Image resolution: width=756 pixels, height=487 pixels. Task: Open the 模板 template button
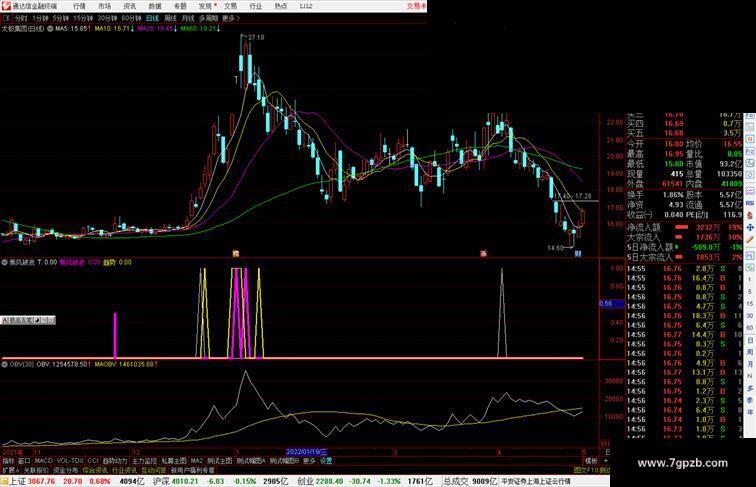(x=591, y=461)
